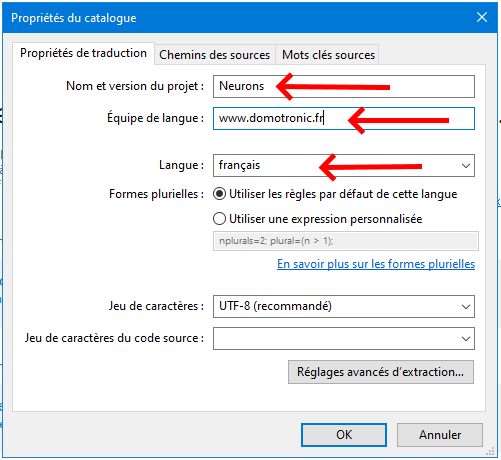Open Réglages avancés d'extraction settings
The height and width of the screenshot is (460, 501).
(x=381, y=372)
